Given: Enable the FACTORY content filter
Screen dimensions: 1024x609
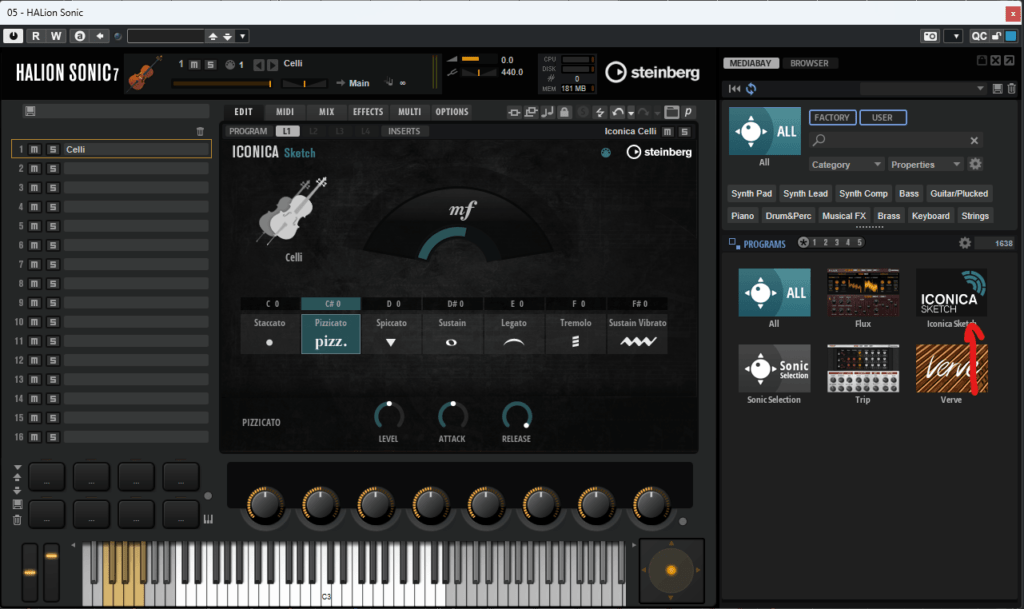Looking at the screenshot, I should point(832,117).
